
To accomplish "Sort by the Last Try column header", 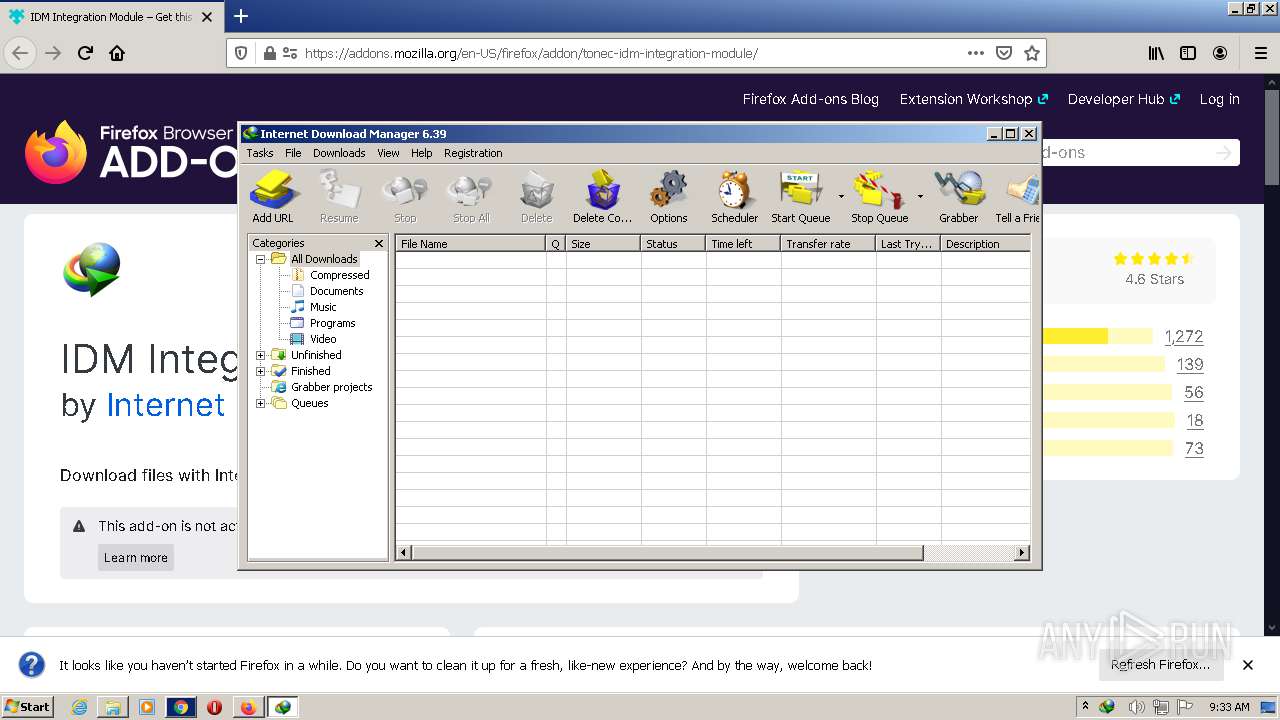I will pyautogui.click(x=909, y=244).
